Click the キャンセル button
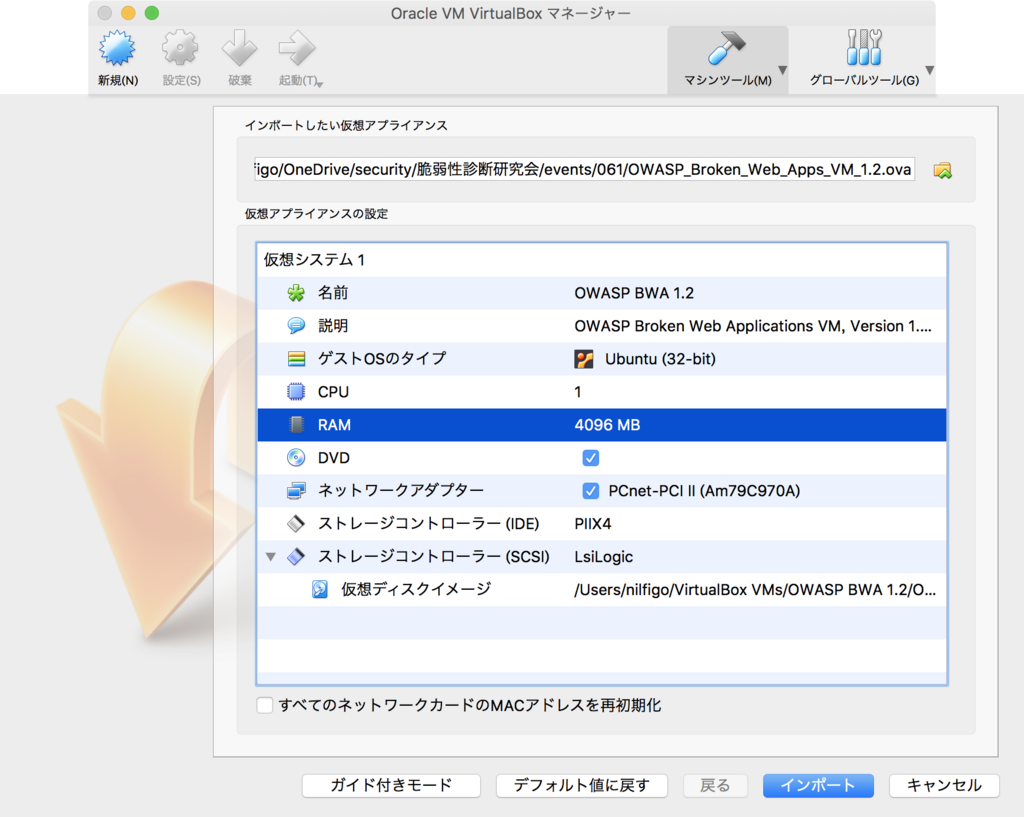1024x817 pixels. coord(944,785)
